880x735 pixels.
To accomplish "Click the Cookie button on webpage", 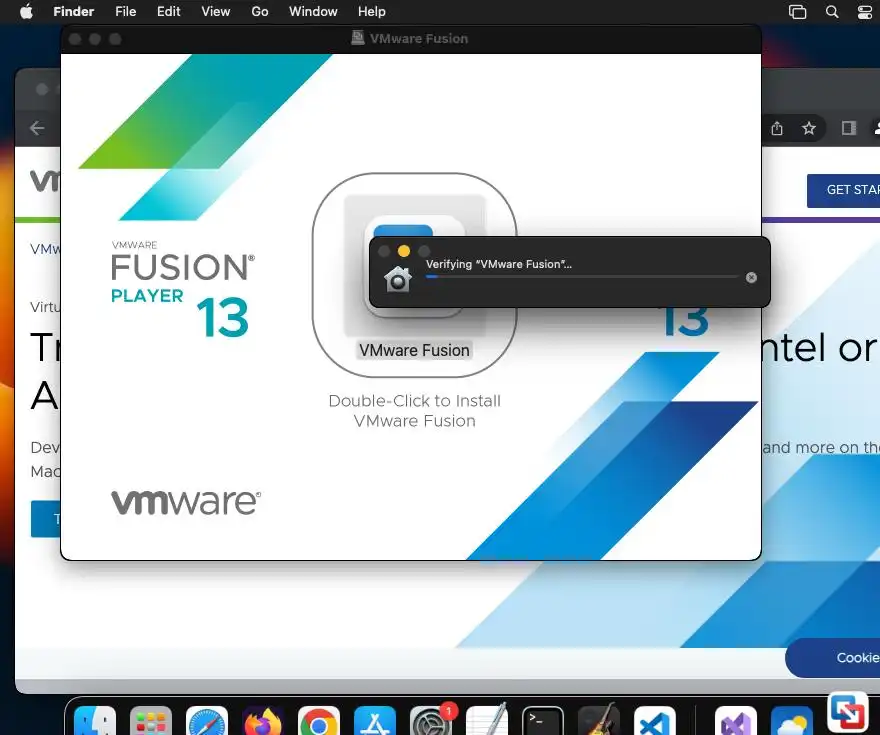I will coord(833,657).
